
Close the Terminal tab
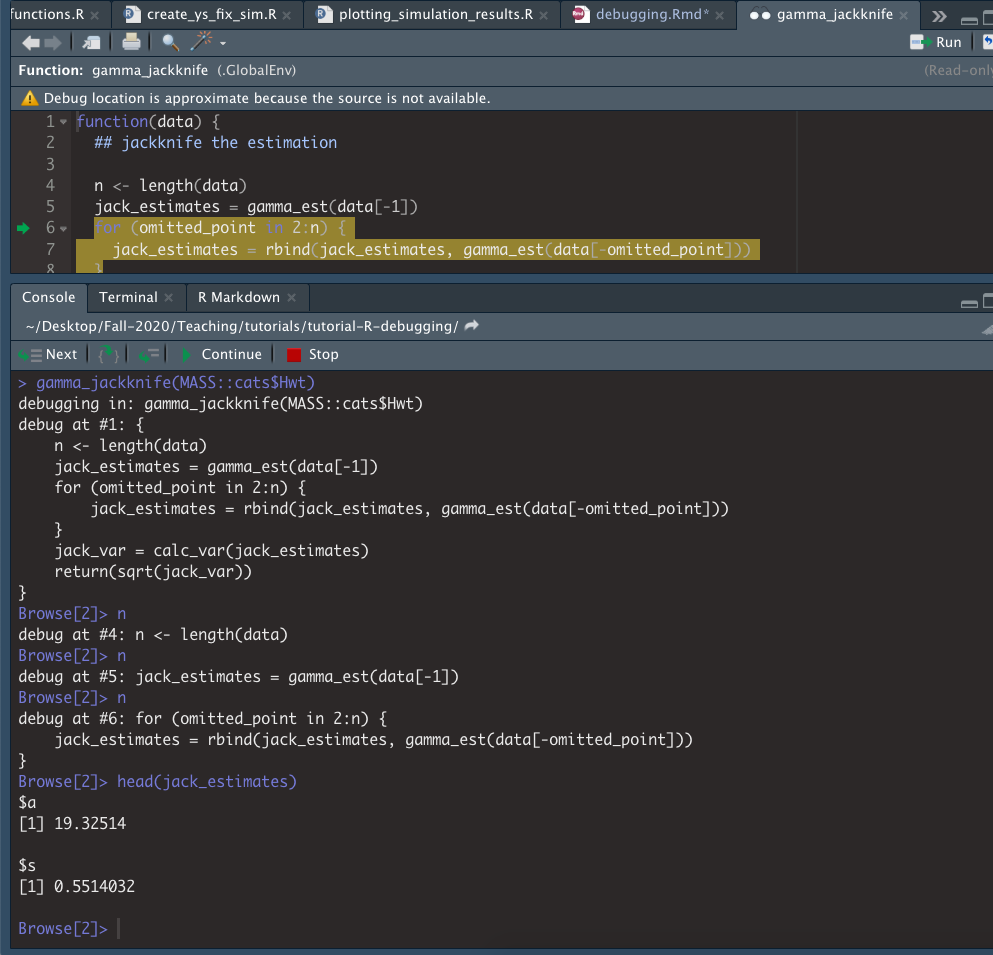pyautogui.click(x=168, y=298)
